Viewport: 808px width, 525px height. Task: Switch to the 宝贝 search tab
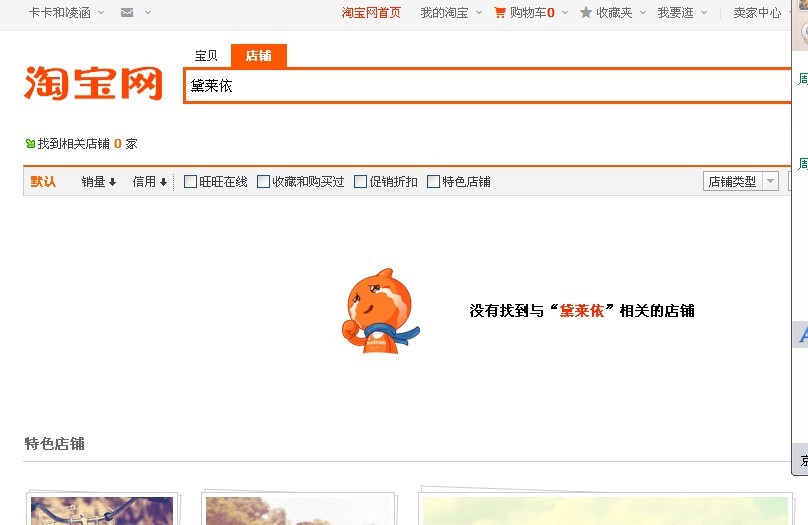point(206,56)
